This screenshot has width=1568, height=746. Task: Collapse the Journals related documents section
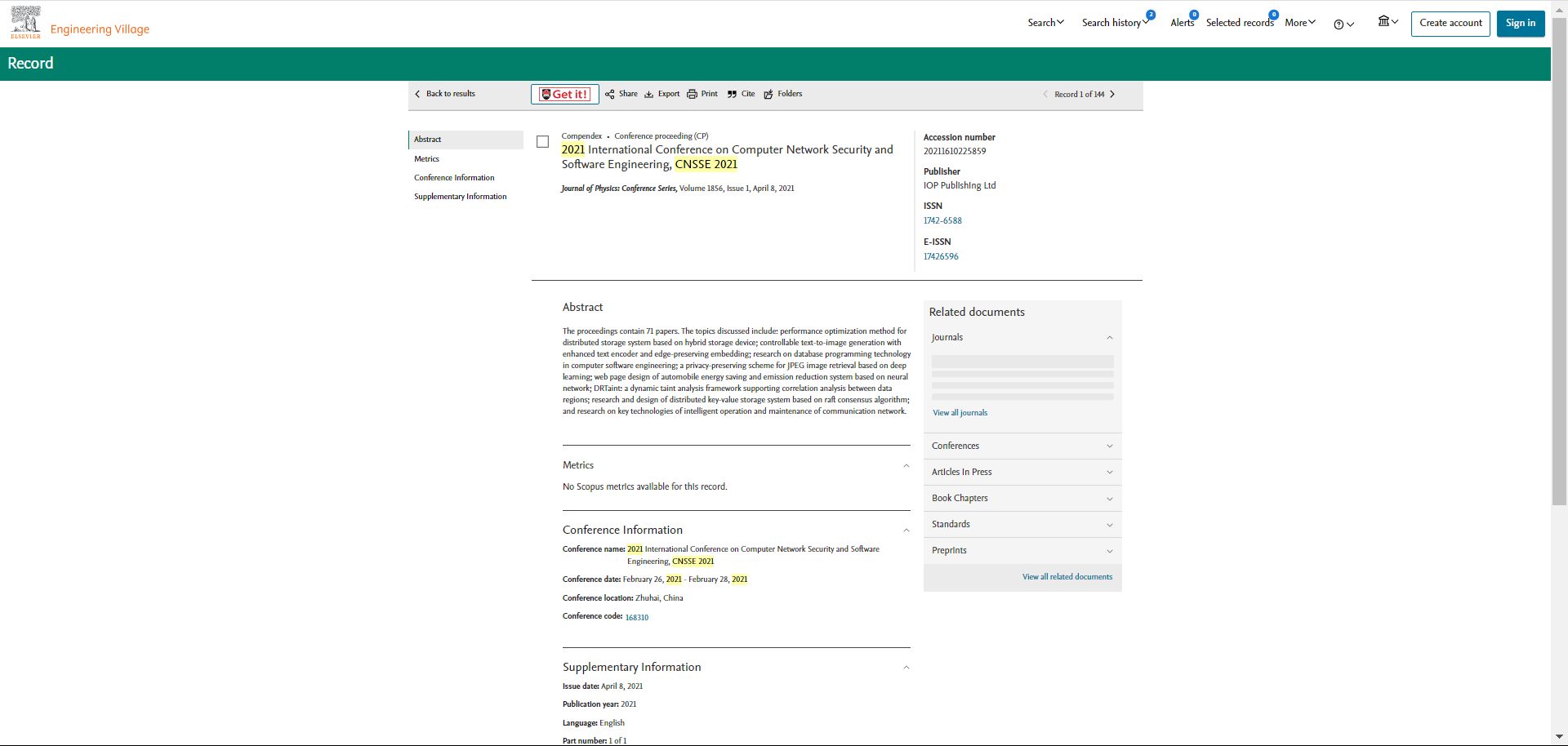[x=1109, y=338]
